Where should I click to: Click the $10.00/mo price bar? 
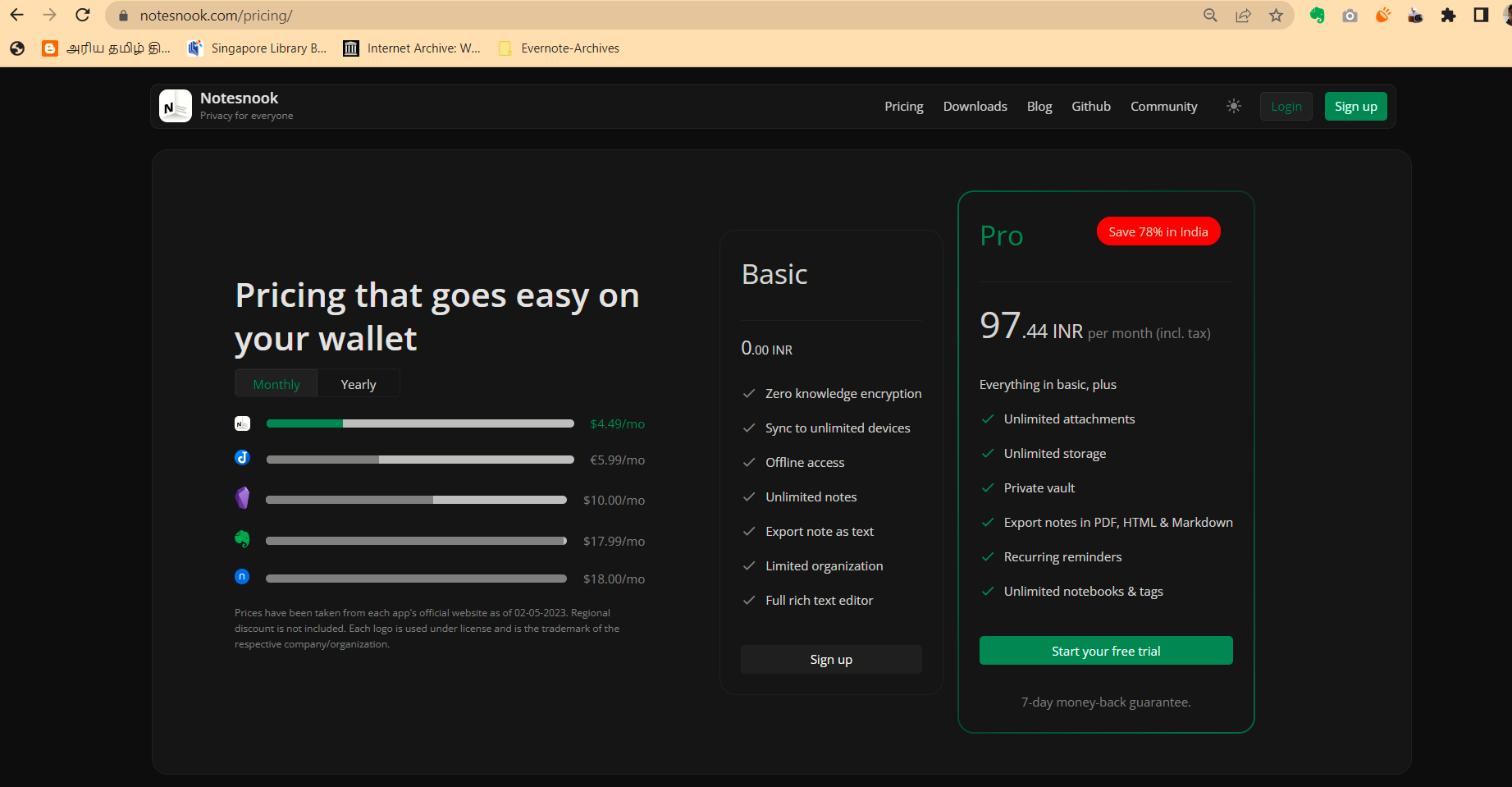[416, 500]
